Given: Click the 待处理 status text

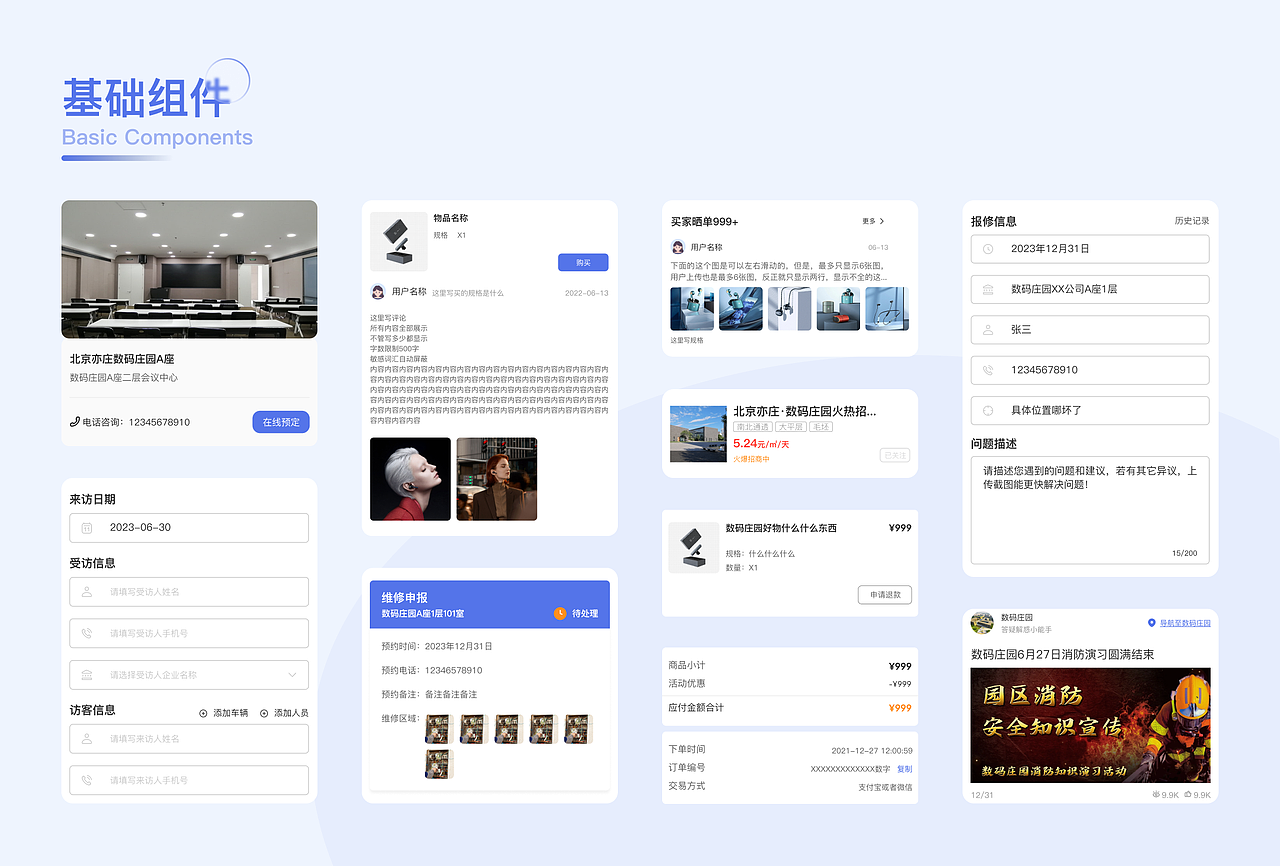Looking at the screenshot, I should click(x=585, y=613).
